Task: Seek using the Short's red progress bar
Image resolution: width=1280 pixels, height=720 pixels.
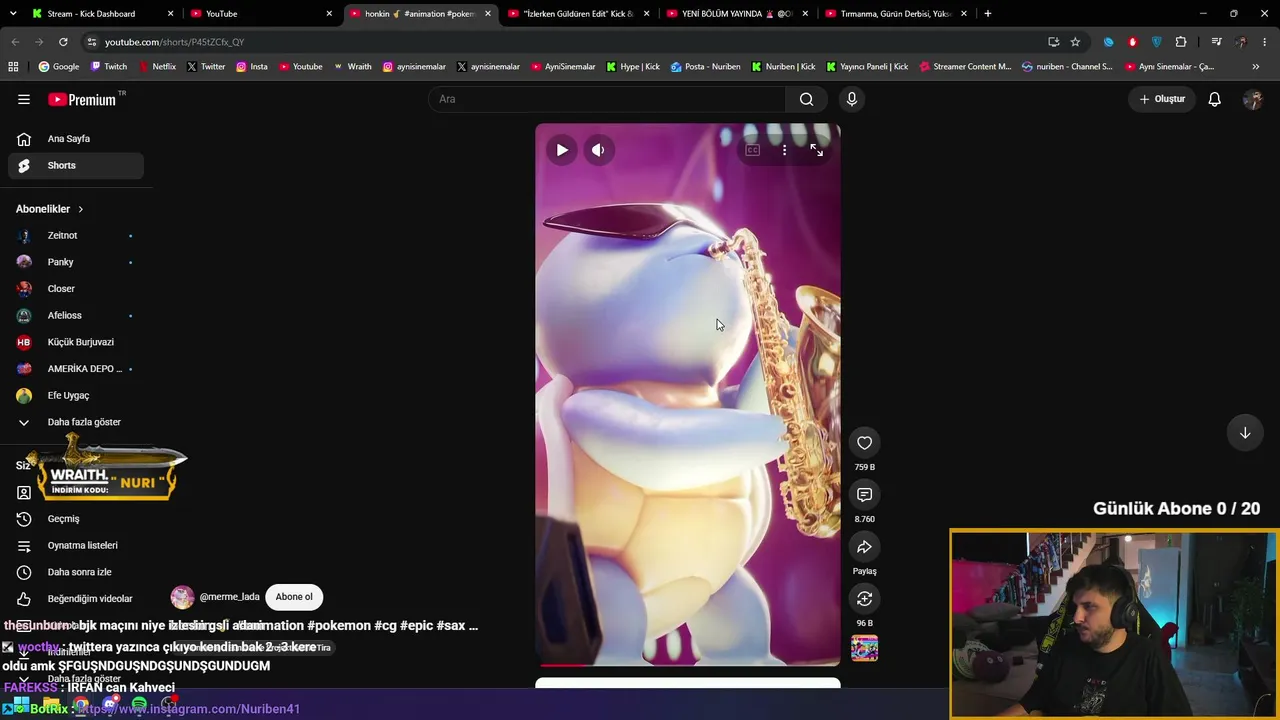Action: [x=688, y=664]
